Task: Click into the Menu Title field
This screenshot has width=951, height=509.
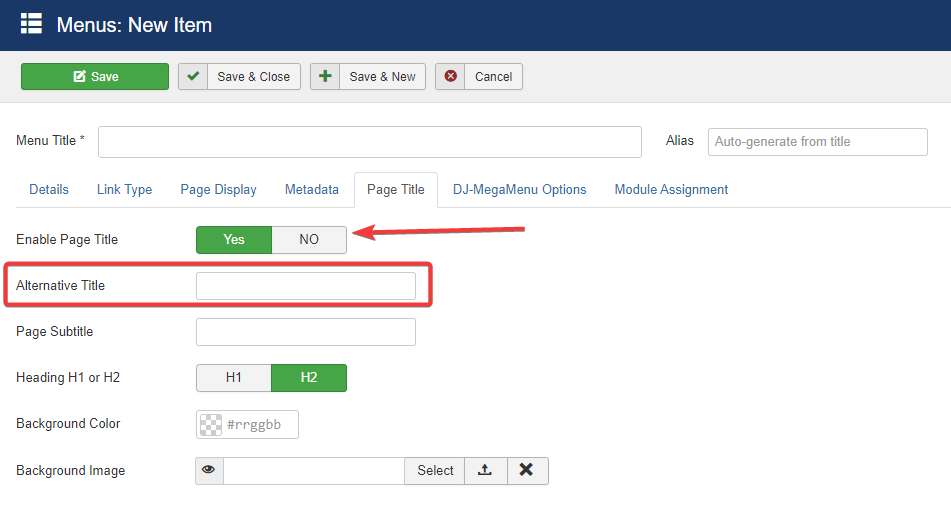Action: click(369, 142)
